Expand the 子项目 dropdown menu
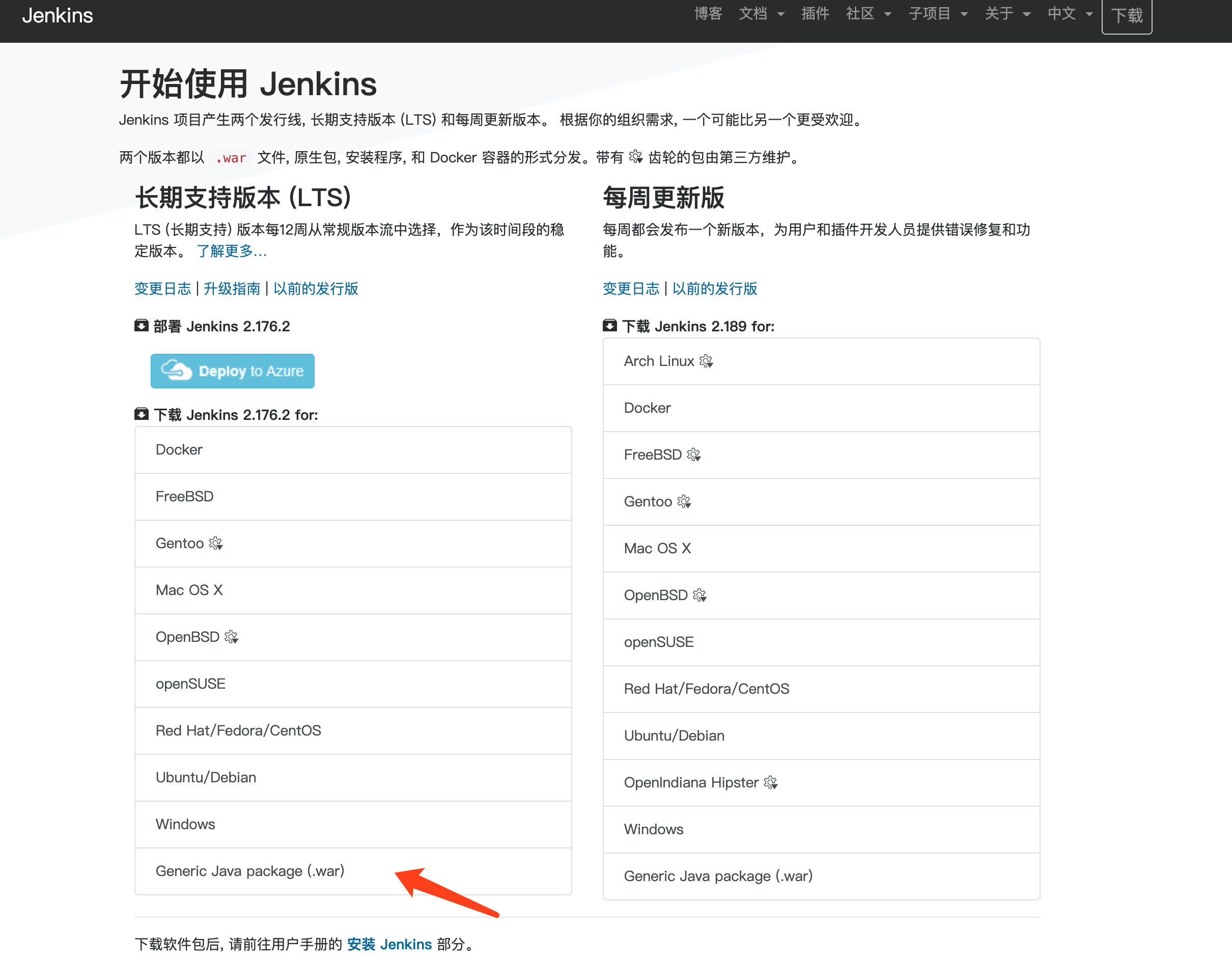The image size is (1232, 963). (x=938, y=14)
